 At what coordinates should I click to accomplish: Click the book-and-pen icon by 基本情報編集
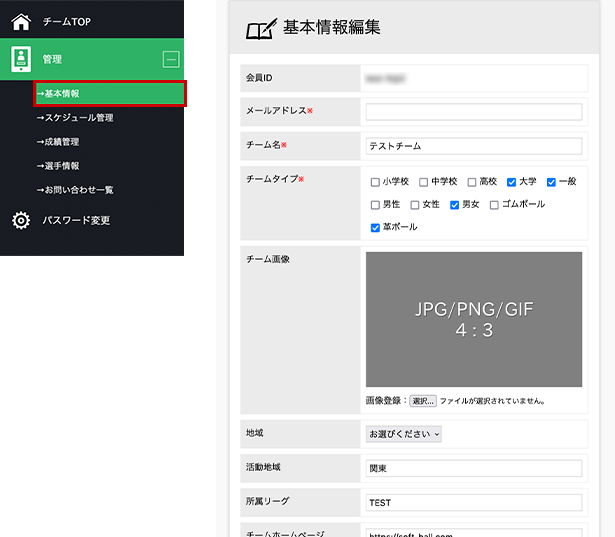click(x=260, y=29)
